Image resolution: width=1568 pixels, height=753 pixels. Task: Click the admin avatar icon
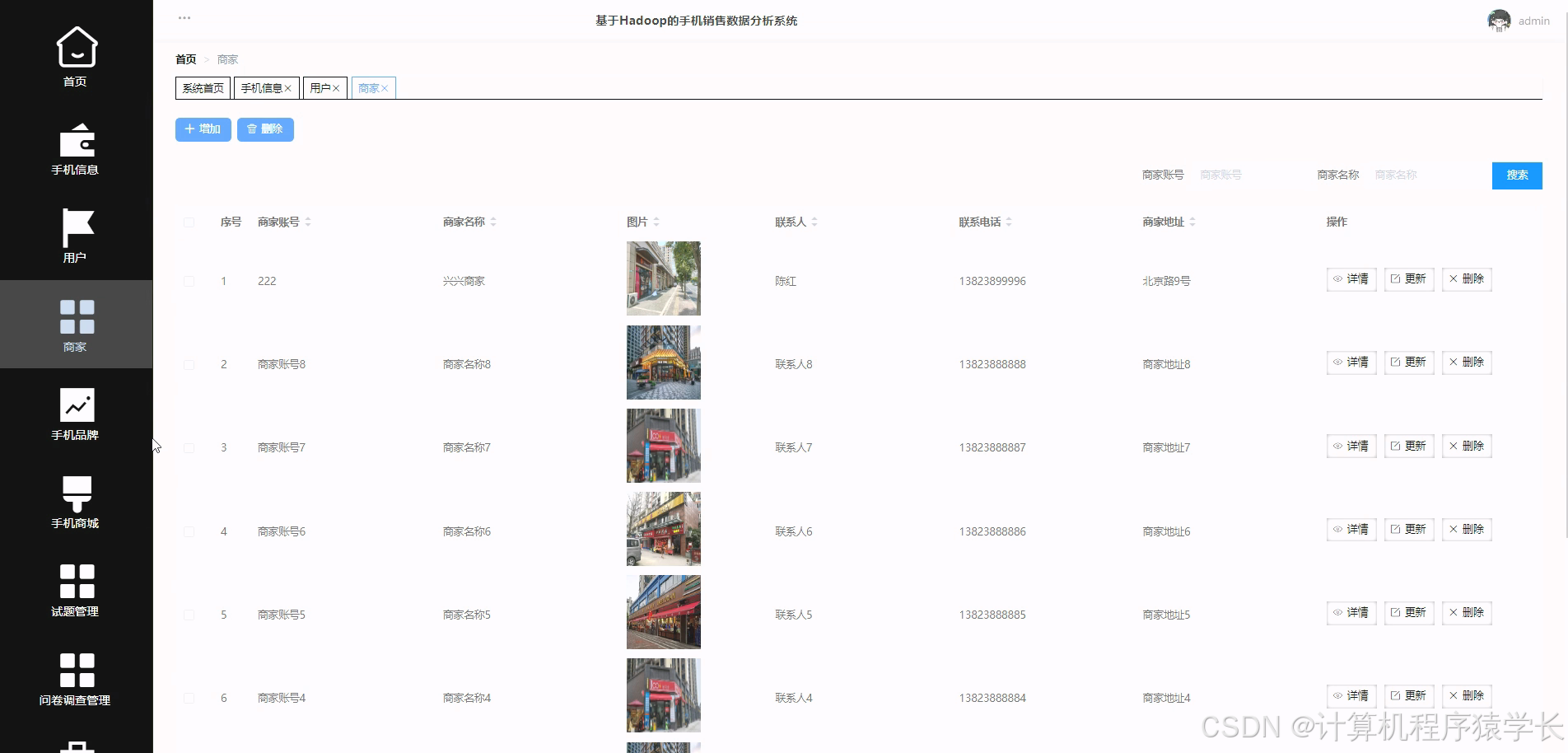click(1499, 21)
